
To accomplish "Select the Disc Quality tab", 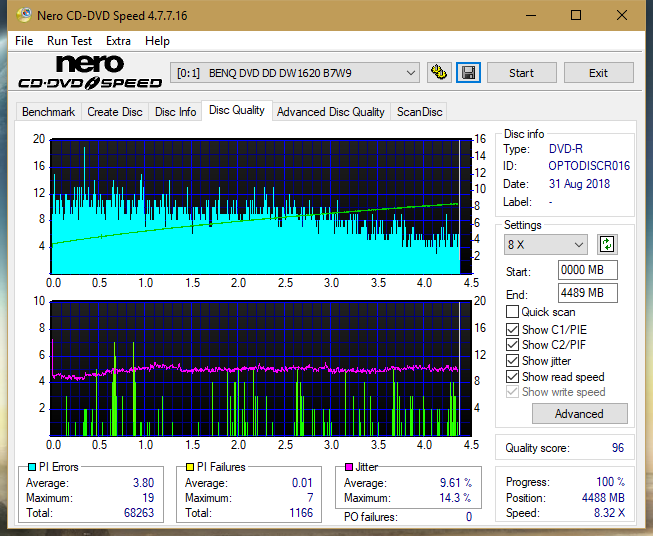I will [x=237, y=110].
